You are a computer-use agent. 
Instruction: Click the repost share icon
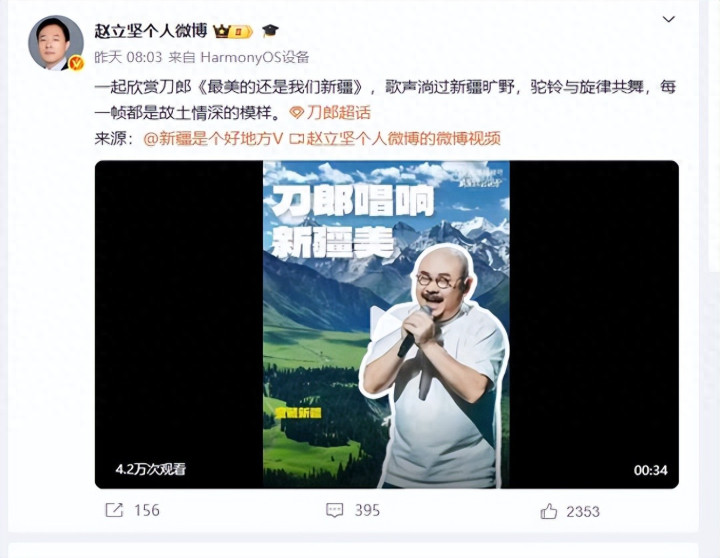[x=114, y=510]
